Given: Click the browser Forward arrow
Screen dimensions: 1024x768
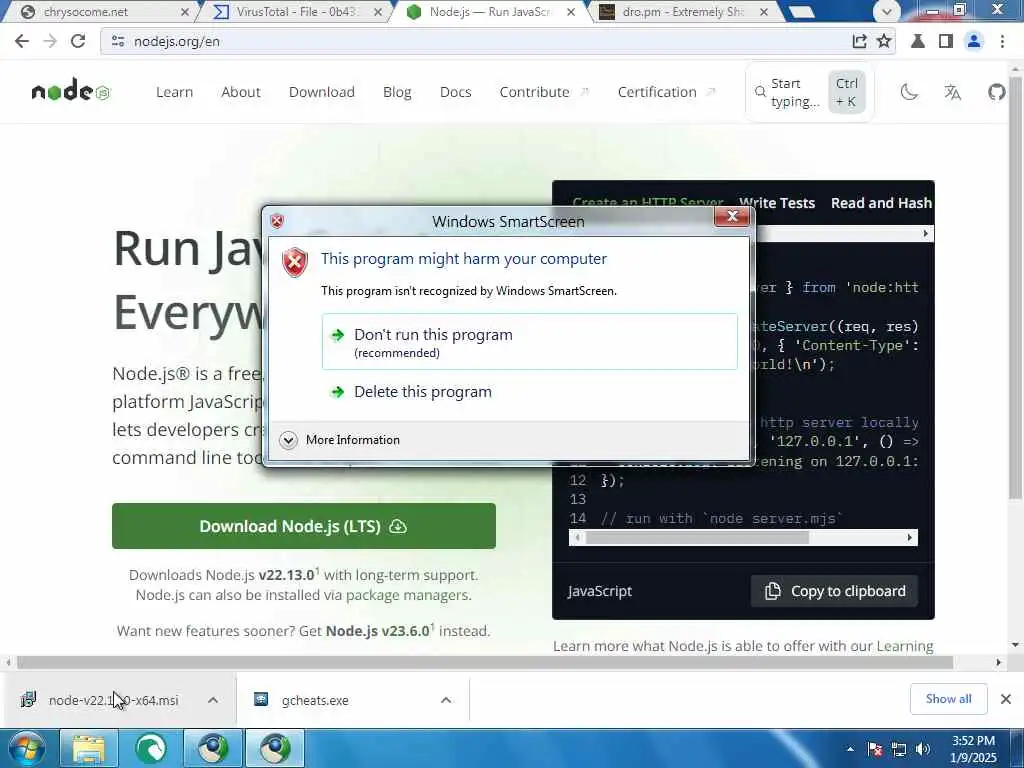Looking at the screenshot, I should (50, 41).
